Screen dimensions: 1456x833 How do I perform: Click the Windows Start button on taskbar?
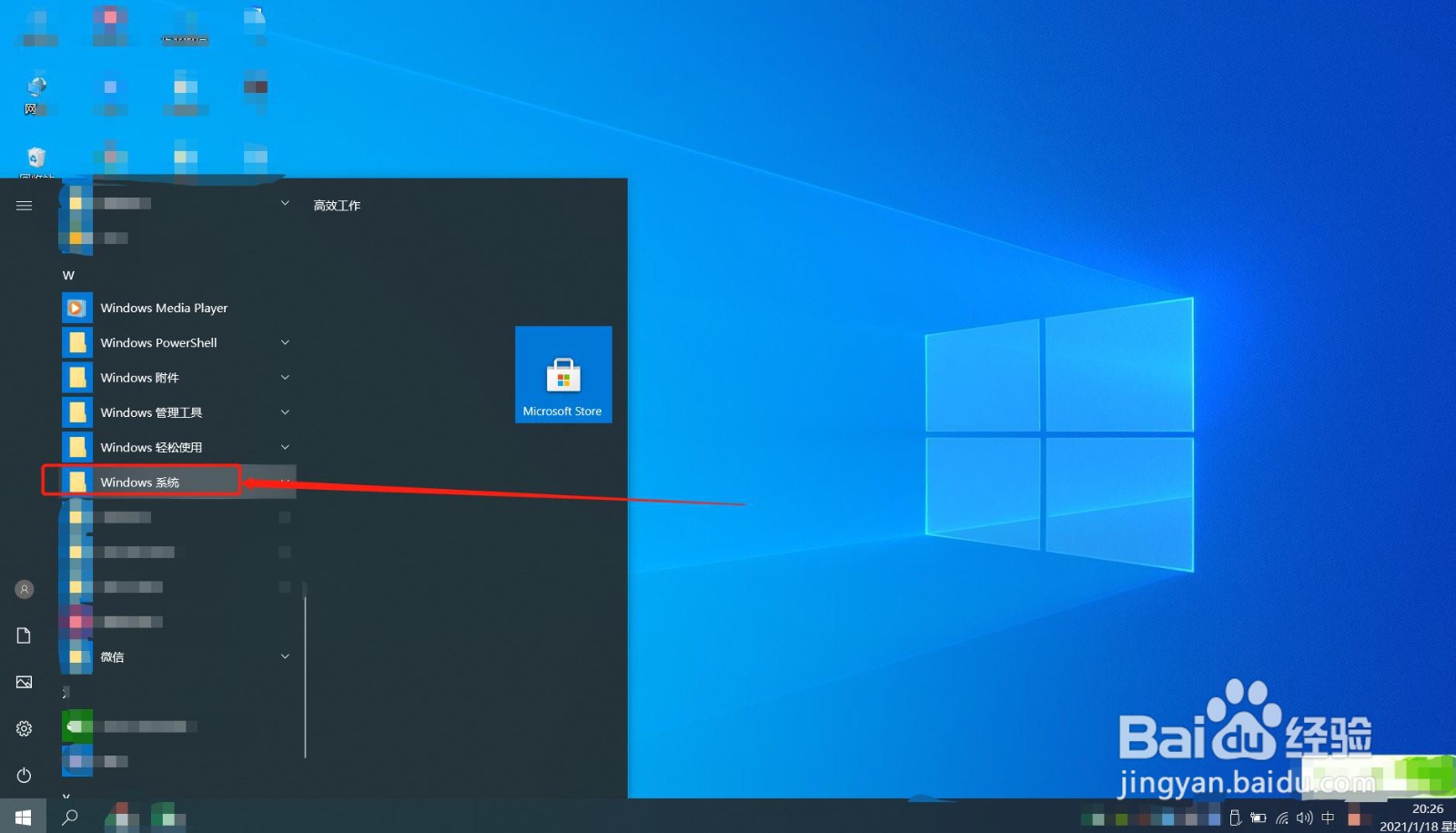[24, 817]
